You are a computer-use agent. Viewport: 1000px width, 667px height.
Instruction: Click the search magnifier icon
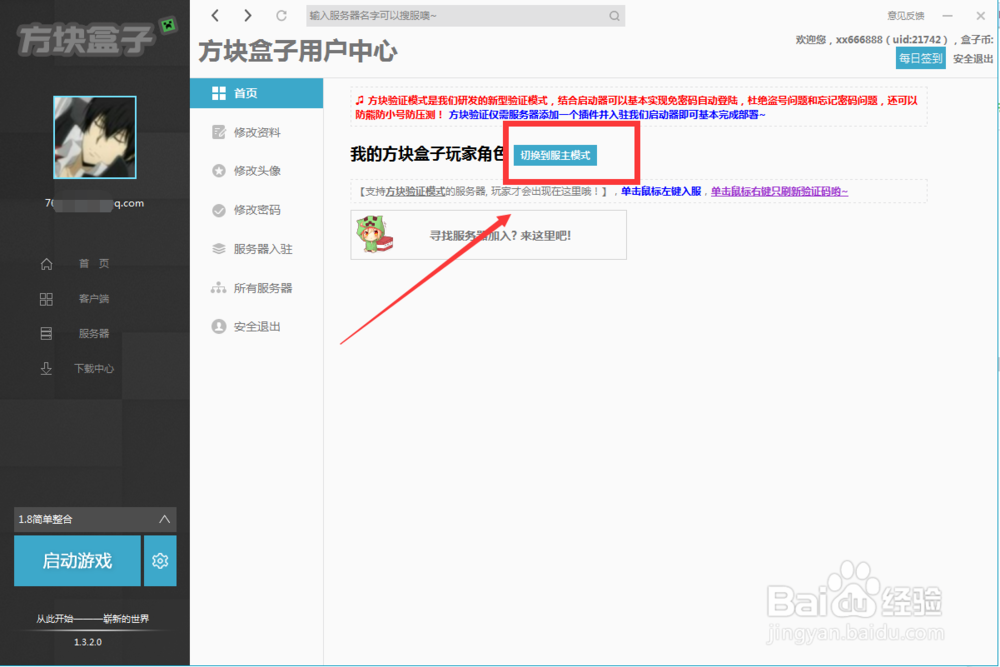pyautogui.click(x=614, y=16)
